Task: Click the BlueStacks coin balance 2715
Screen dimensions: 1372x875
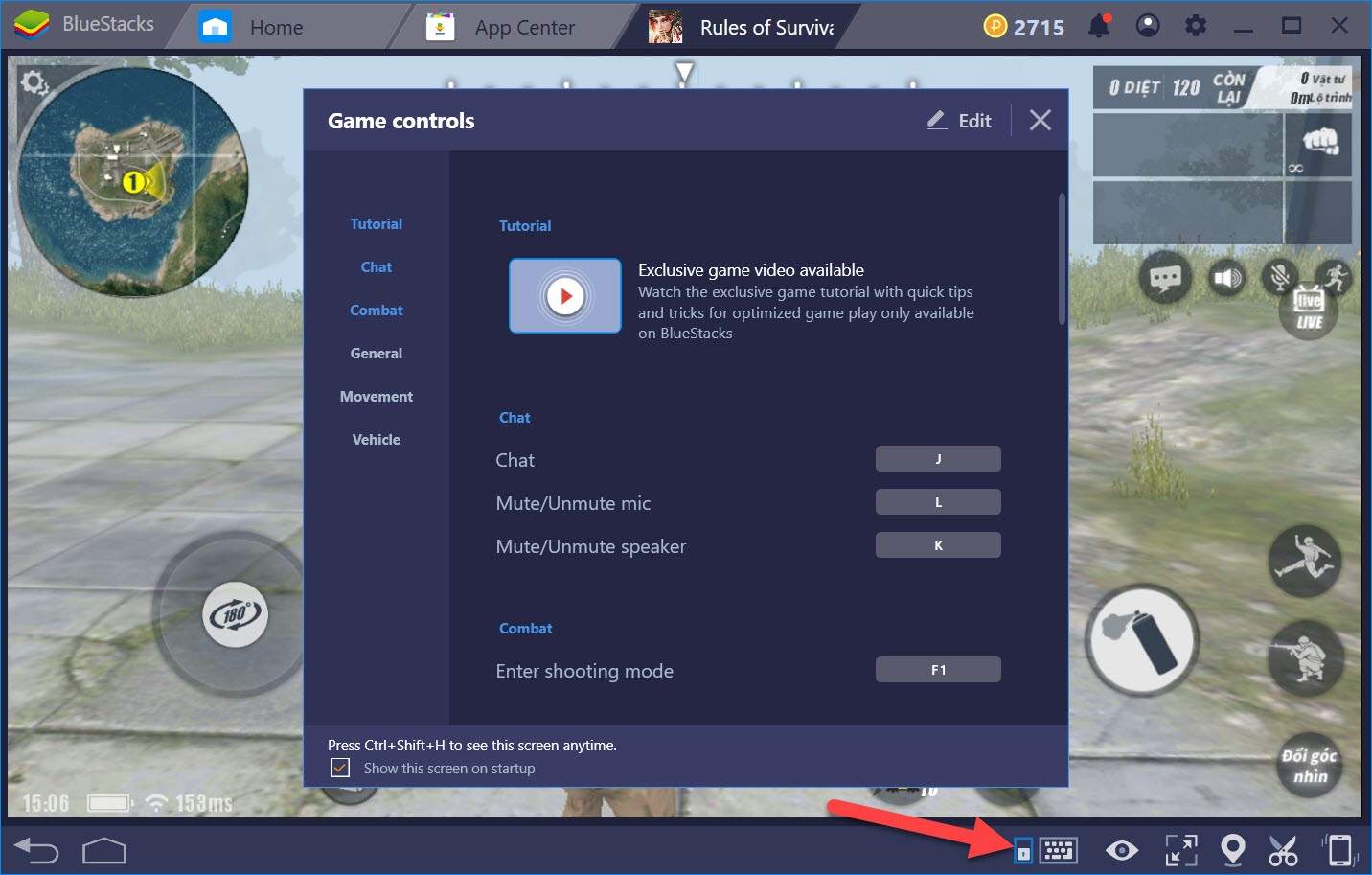Action: click(x=1023, y=27)
